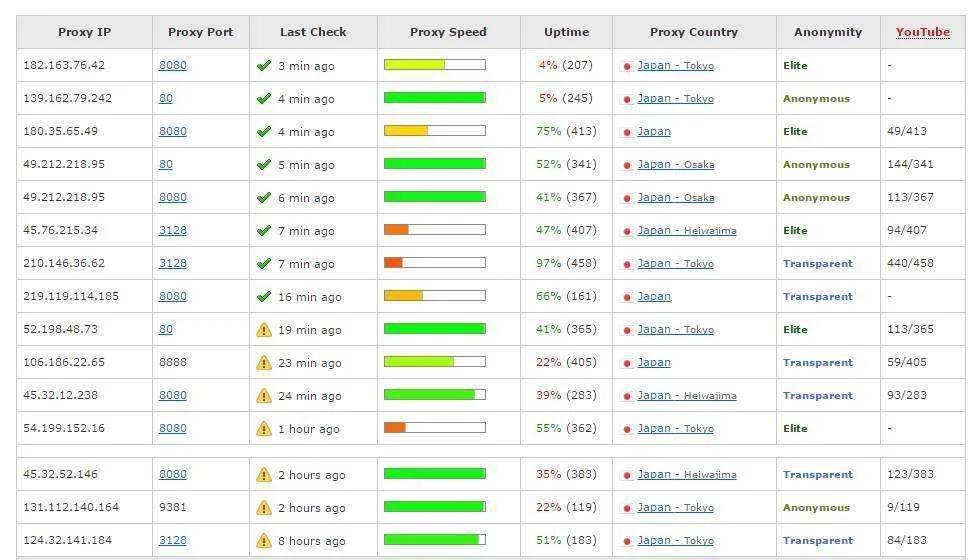975x560 pixels.
Task: Click Transparent anonymity for 219.119.114.185
Action: tap(818, 296)
